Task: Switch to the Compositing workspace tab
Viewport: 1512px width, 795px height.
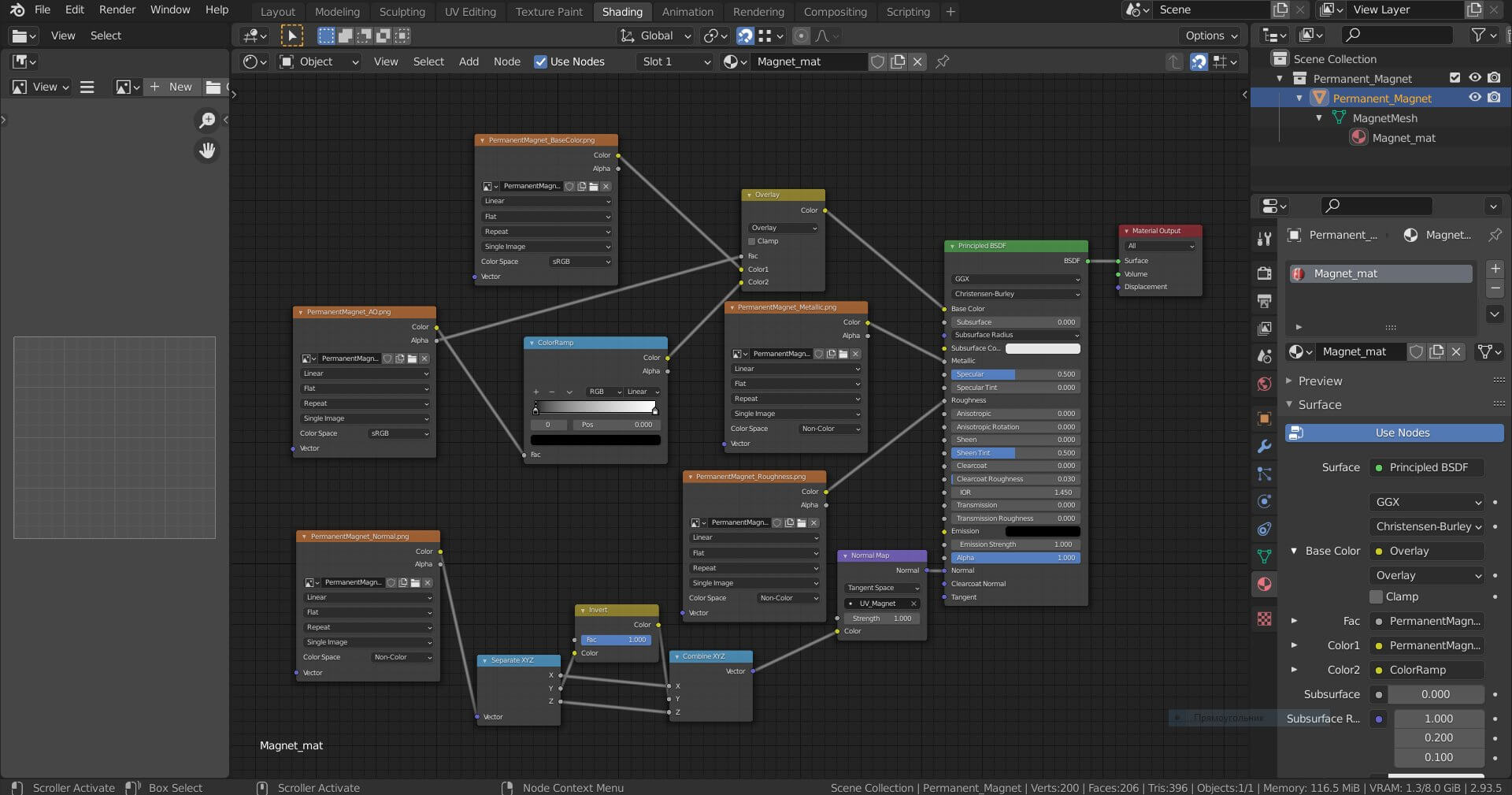Action: coord(835,12)
